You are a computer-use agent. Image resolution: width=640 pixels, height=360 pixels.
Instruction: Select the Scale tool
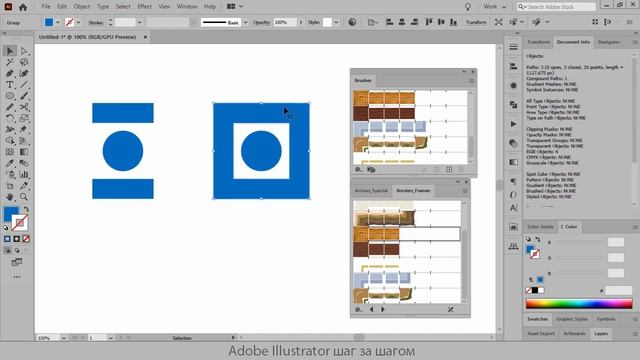click(x=24, y=118)
